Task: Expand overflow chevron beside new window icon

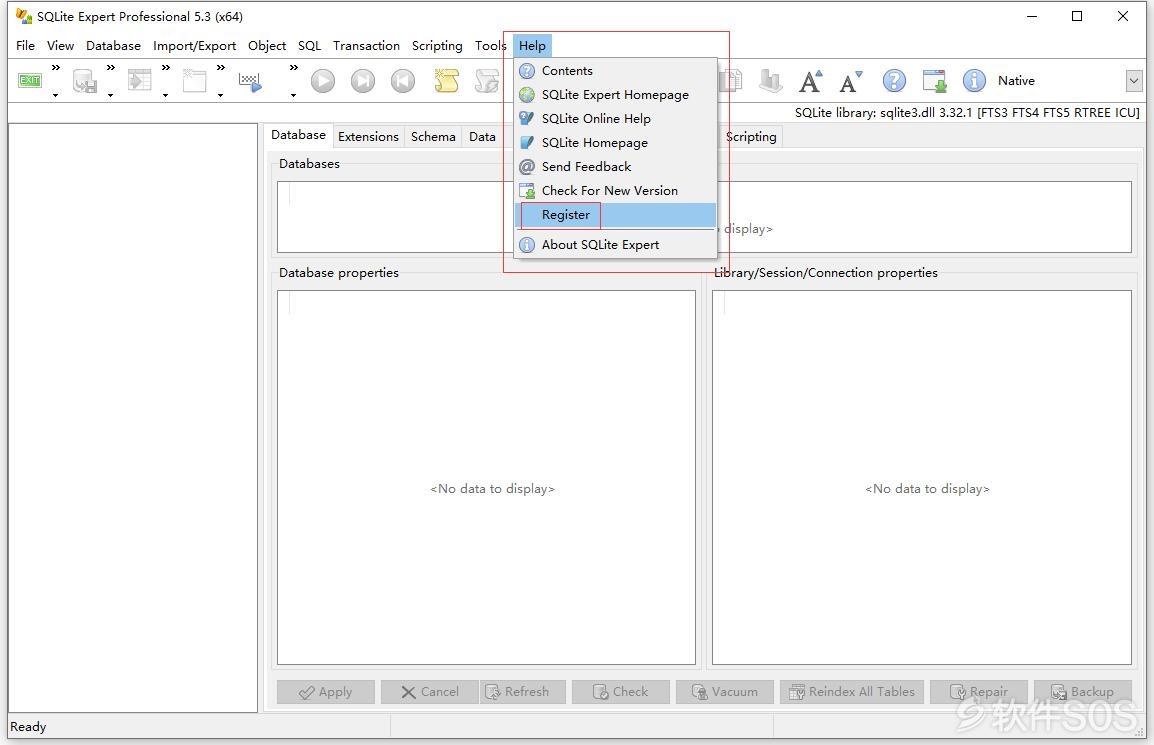Action: [x=221, y=68]
